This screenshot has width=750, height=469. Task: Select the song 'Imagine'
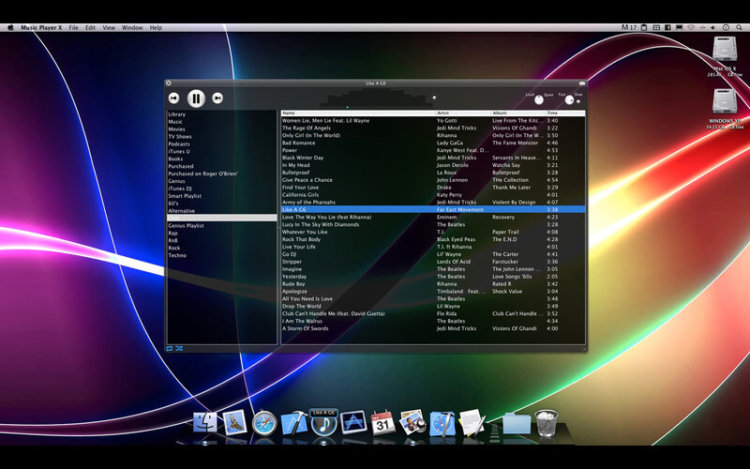tap(433, 269)
